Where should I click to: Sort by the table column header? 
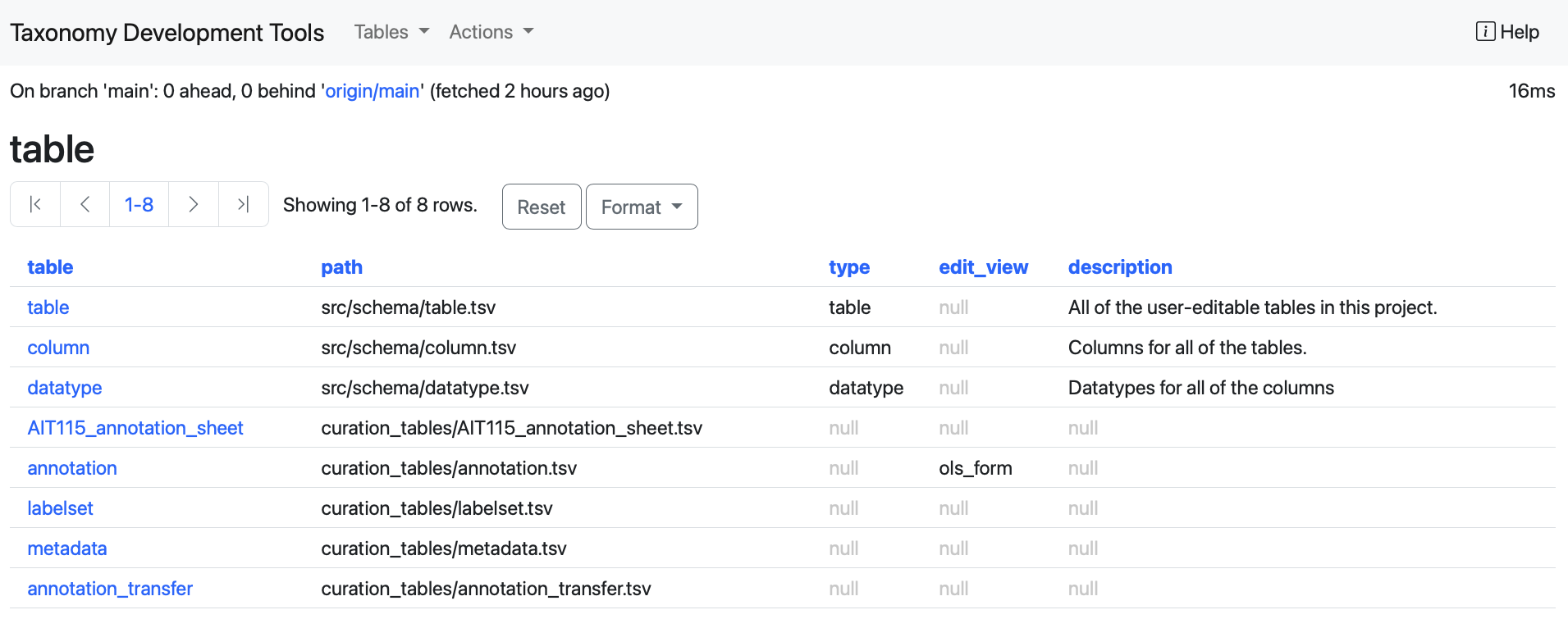pyautogui.click(x=50, y=267)
